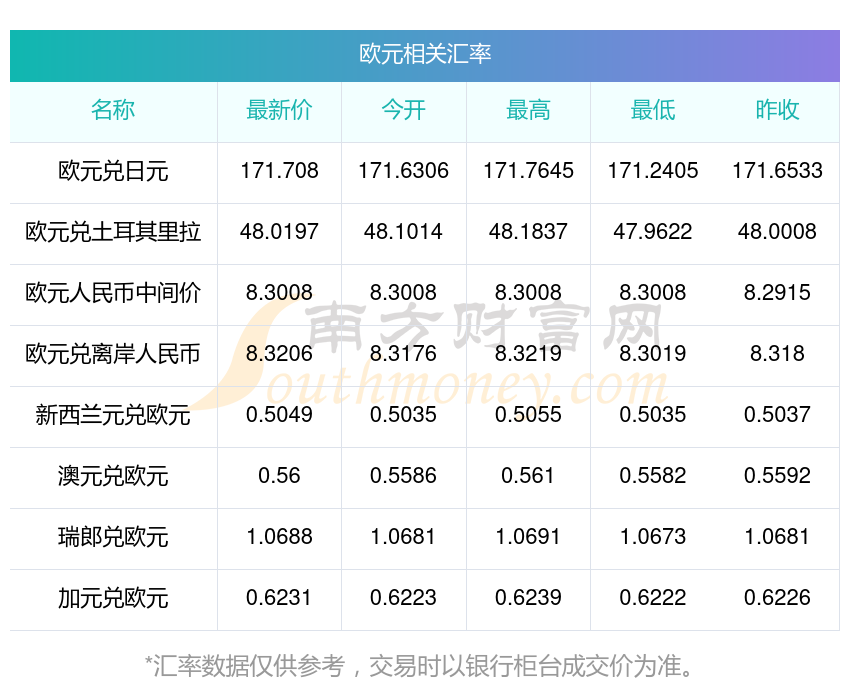Viewport: 850px width, 698px height.
Task: Select opening value 0.5586
Action: coord(403,476)
